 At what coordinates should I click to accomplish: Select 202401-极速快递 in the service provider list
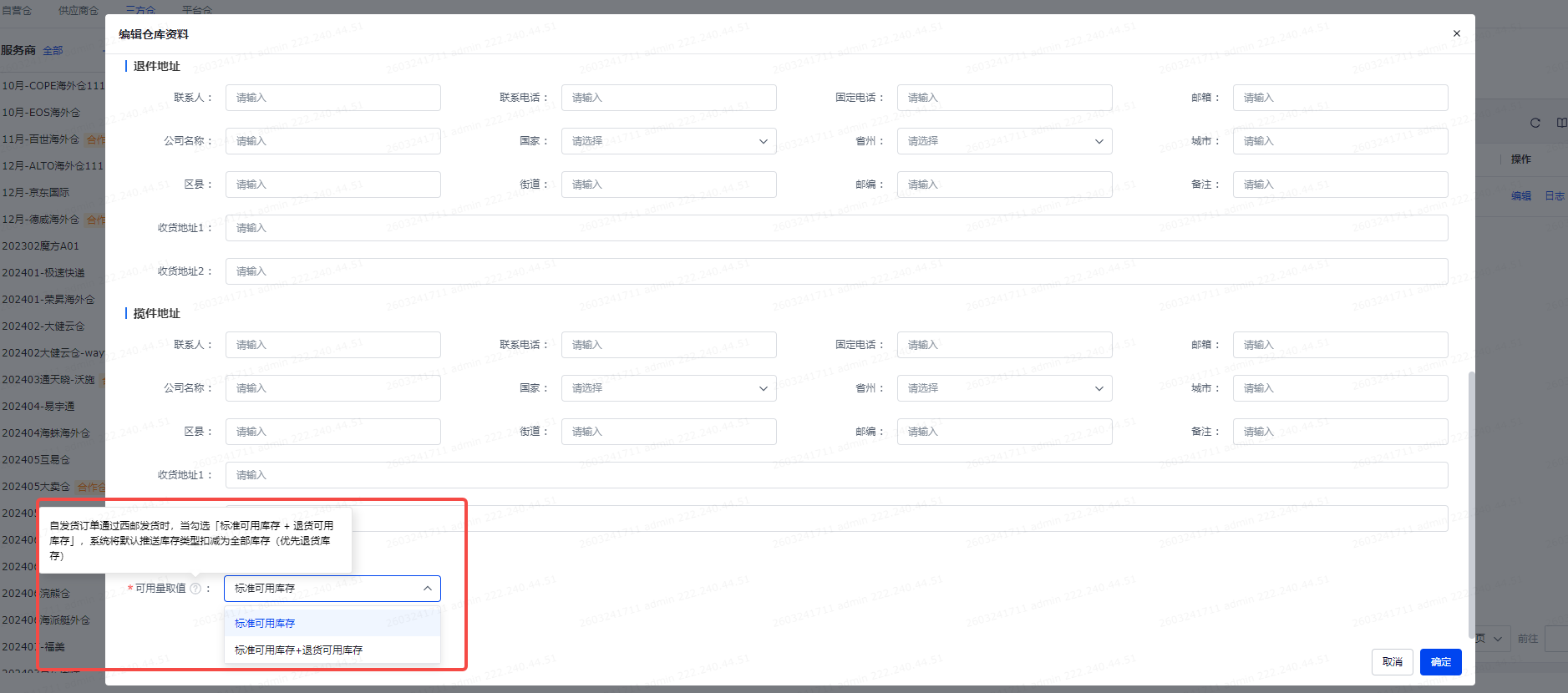[x=43, y=273]
